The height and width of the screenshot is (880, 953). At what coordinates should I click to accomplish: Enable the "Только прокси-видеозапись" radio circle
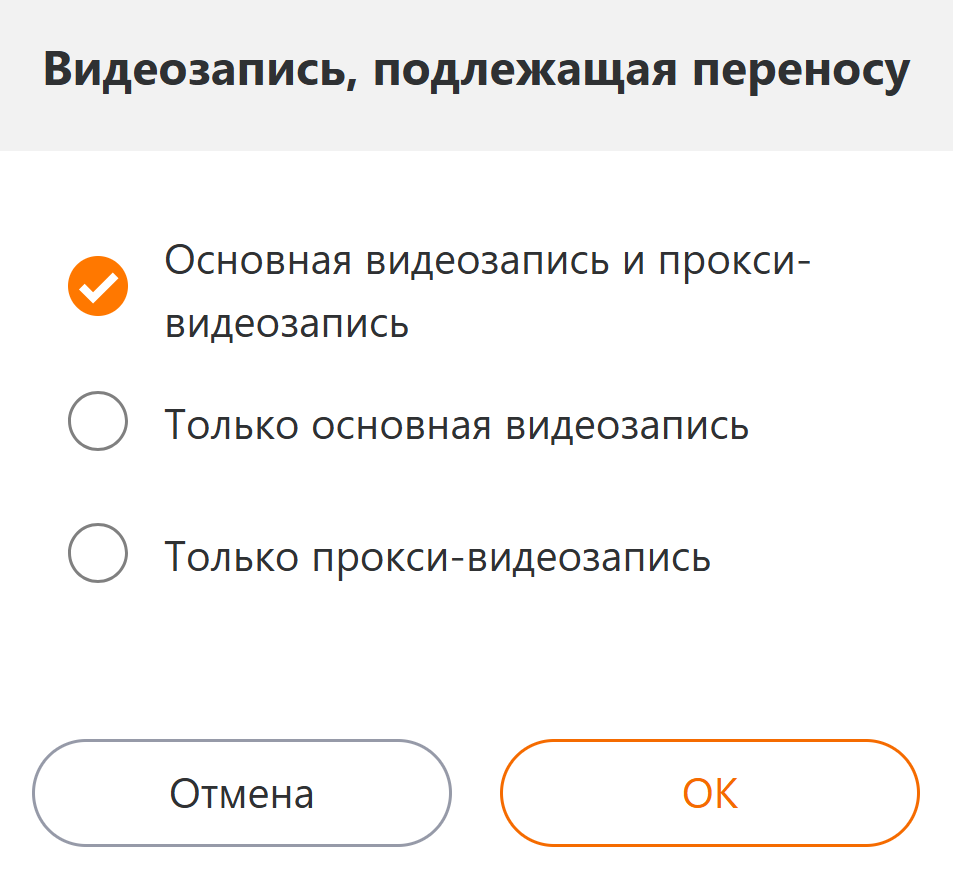98,553
